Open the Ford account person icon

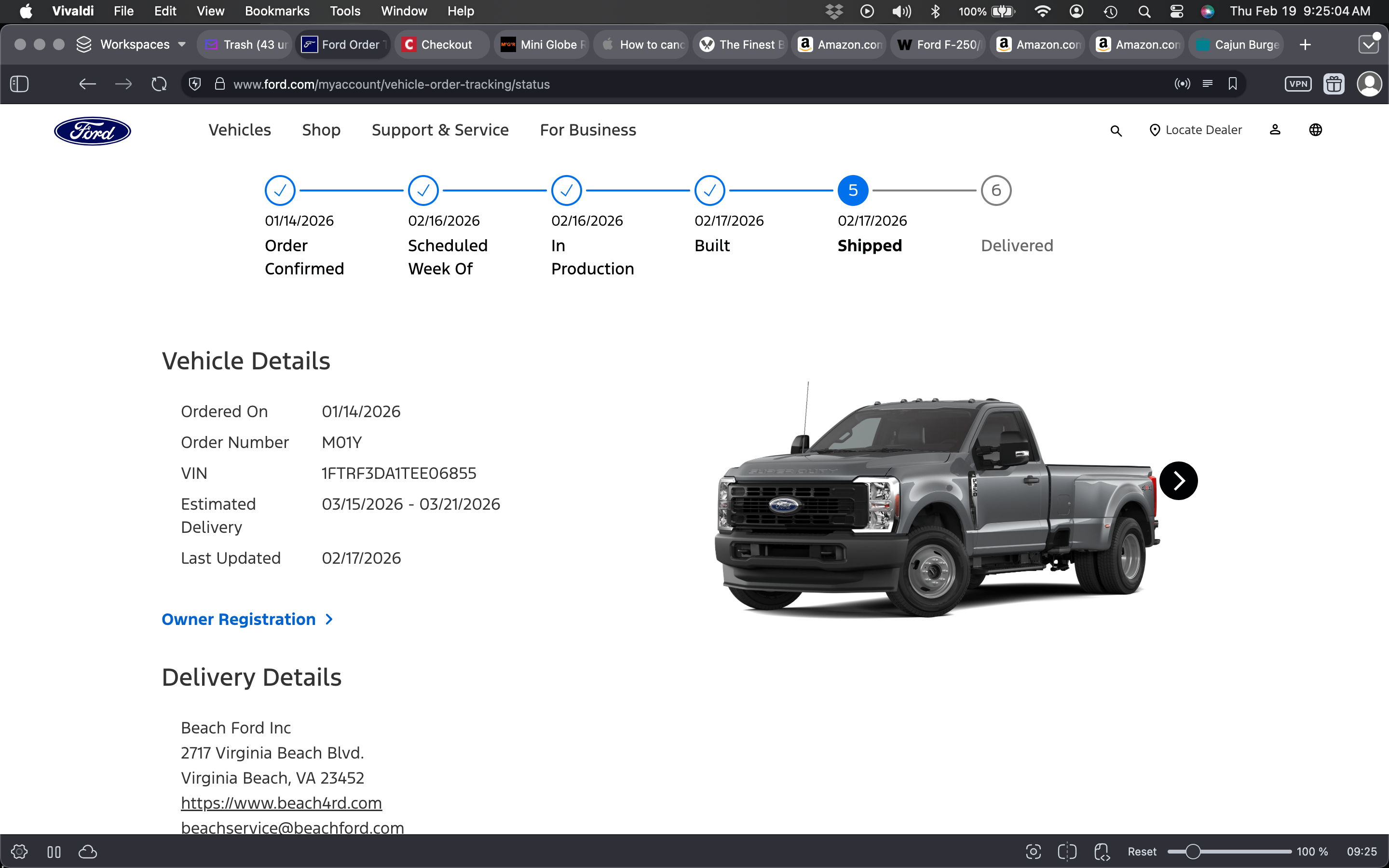[1275, 130]
